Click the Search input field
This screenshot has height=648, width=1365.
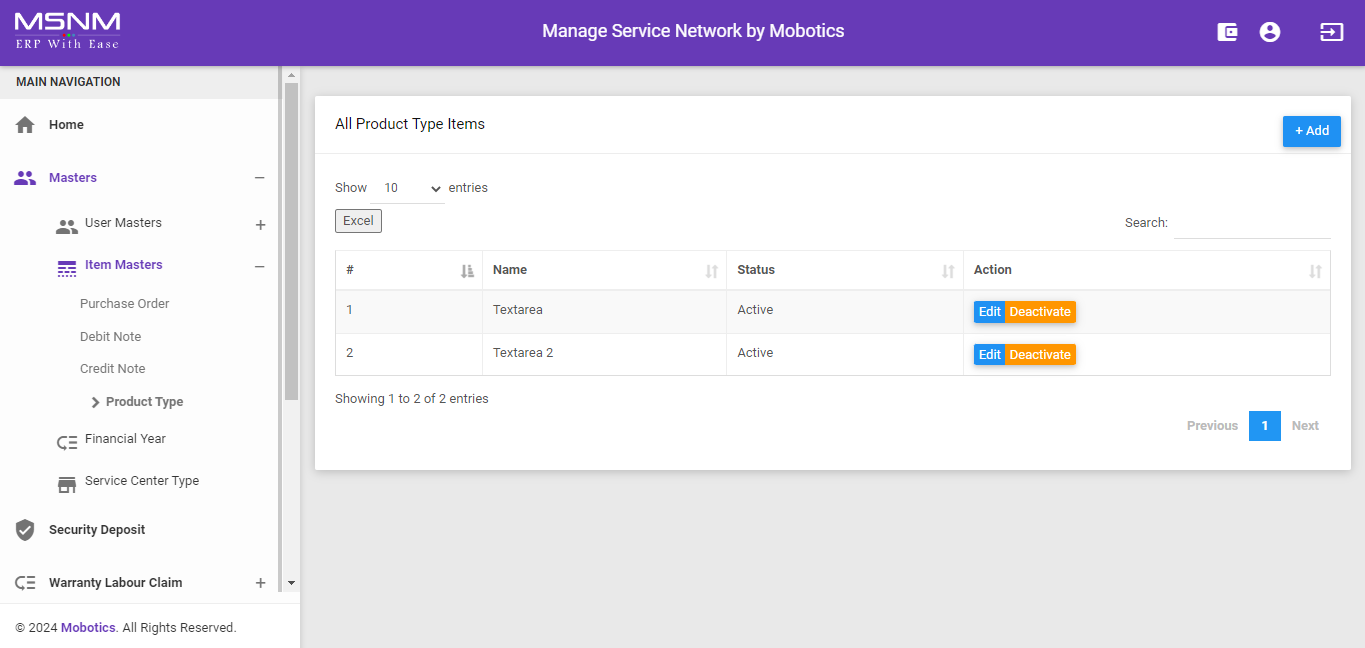(1251, 223)
